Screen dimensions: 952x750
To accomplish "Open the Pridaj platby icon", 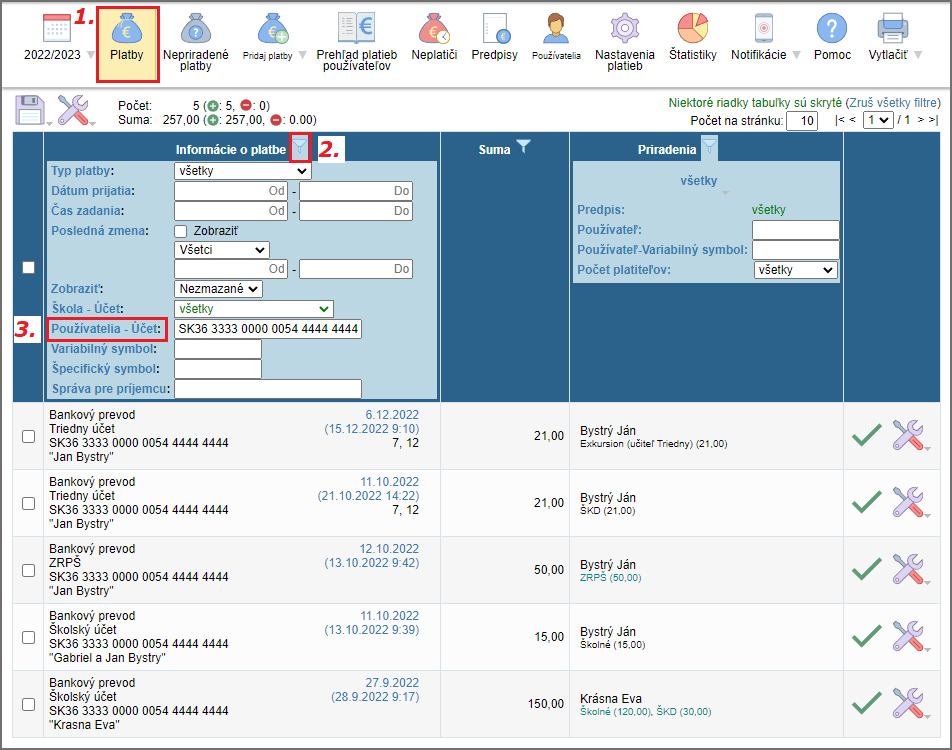I will 273,28.
